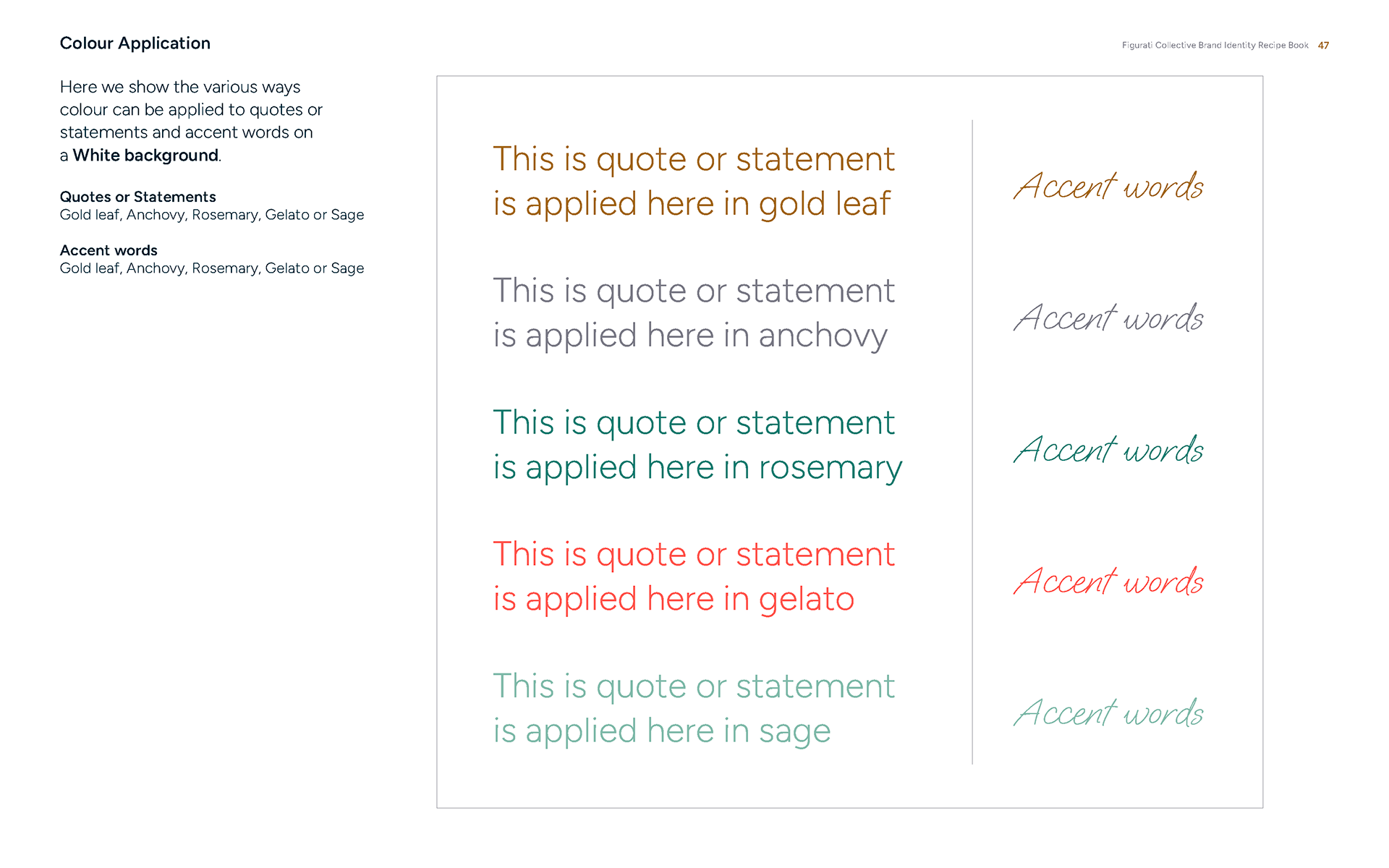
Task: Click the sage Accent words script
Action: click(1108, 713)
